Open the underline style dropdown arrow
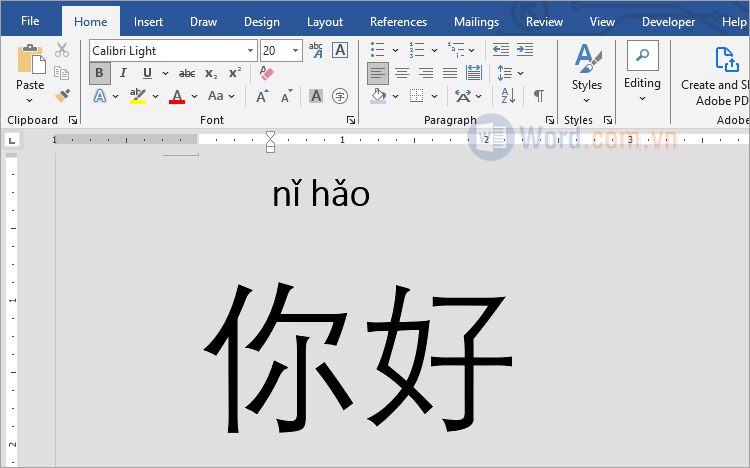This screenshot has width=750, height=468. (165, 73)
